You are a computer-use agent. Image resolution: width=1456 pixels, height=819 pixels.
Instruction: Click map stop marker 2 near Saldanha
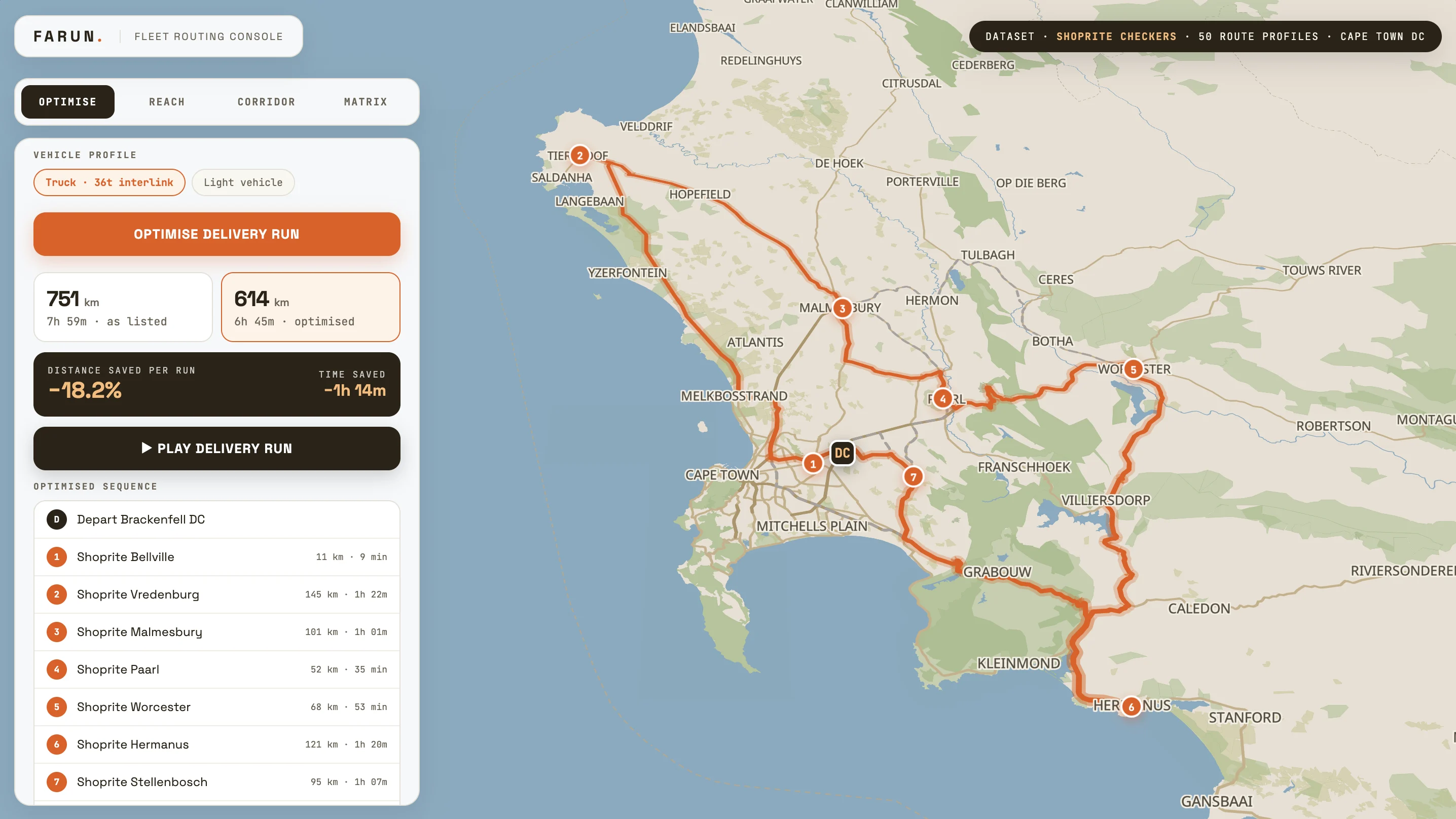(x=579, y=156)
